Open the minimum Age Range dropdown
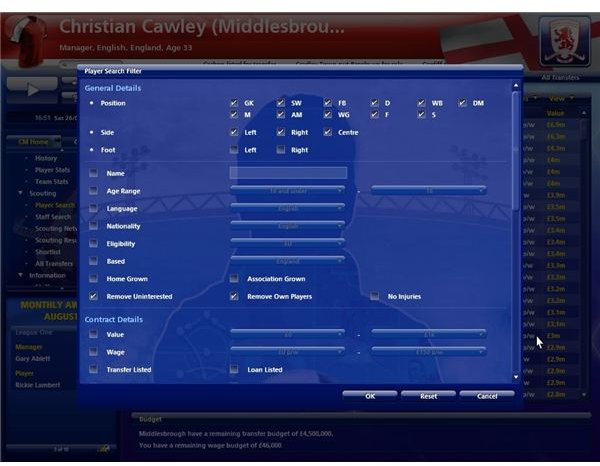 (x=287, y=191)
